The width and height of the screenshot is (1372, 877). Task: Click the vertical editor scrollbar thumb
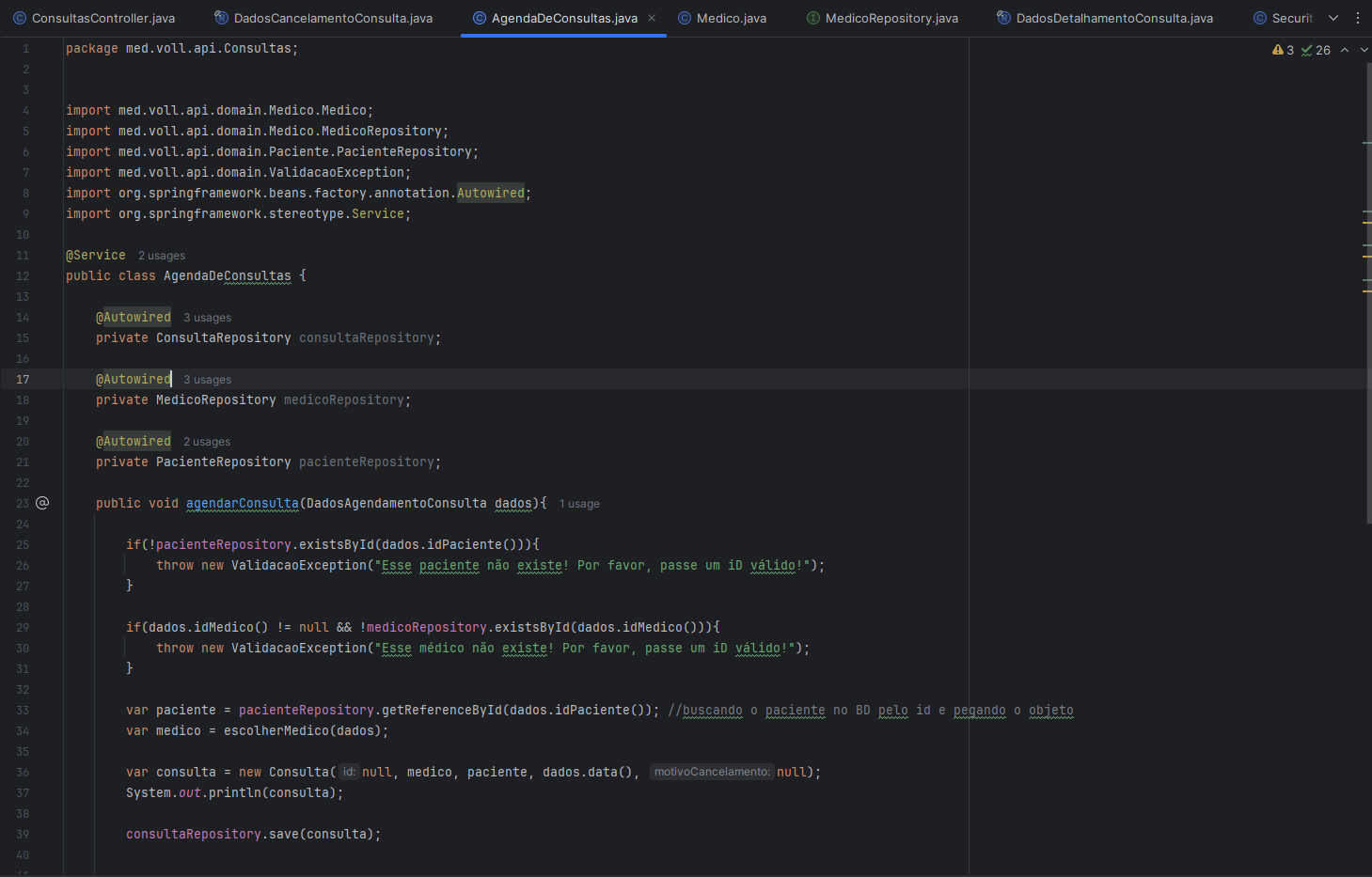coord(1368,291)
